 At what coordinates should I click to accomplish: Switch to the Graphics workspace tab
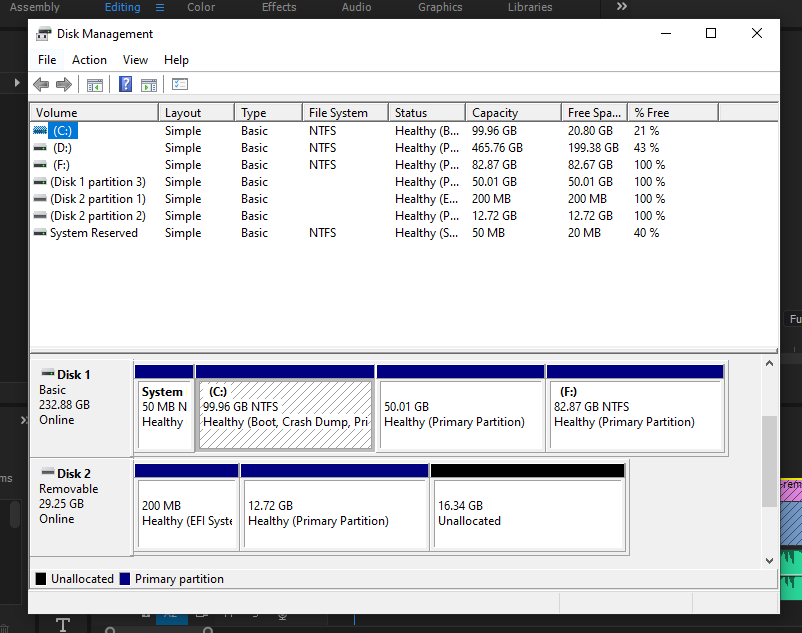tap(440, 7)
